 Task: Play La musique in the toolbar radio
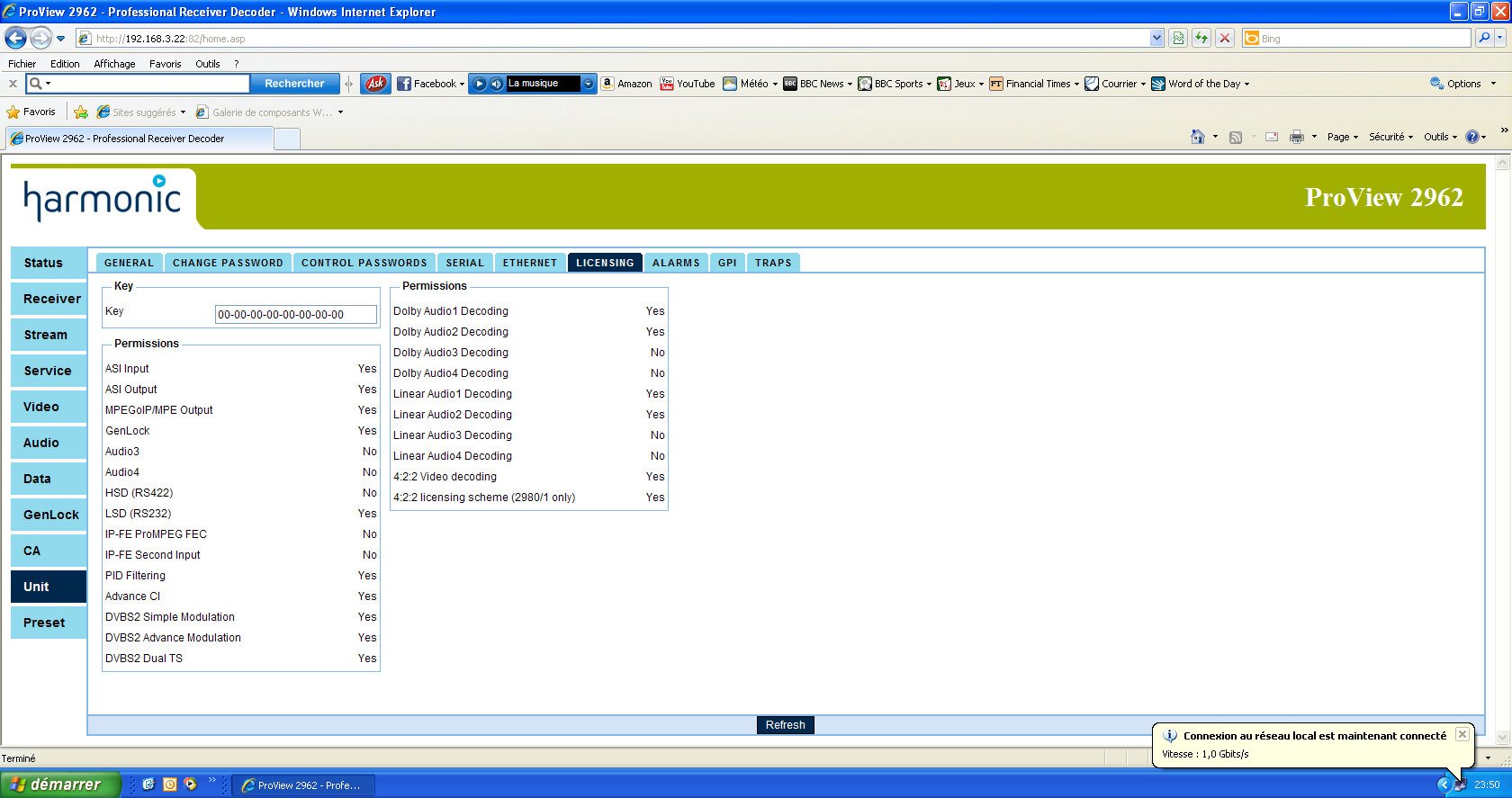click(480, 84)
